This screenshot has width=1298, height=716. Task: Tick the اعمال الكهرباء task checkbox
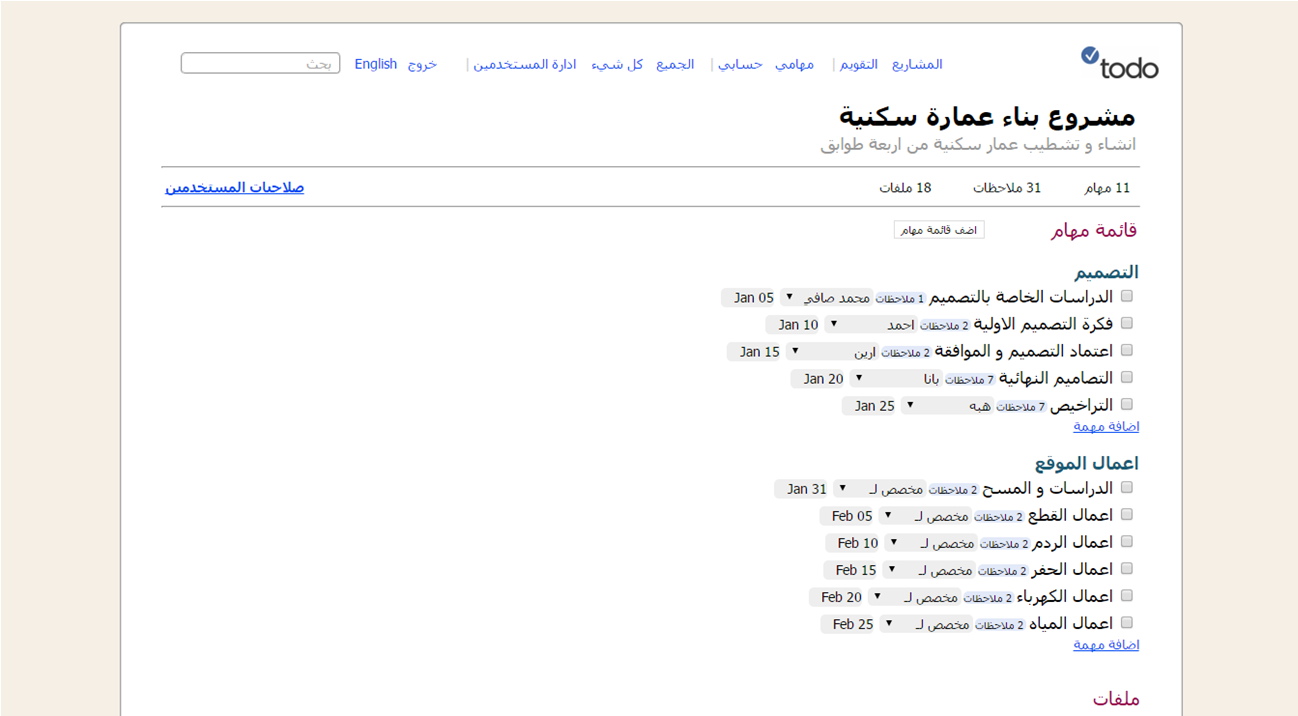tap(1127, 596)
